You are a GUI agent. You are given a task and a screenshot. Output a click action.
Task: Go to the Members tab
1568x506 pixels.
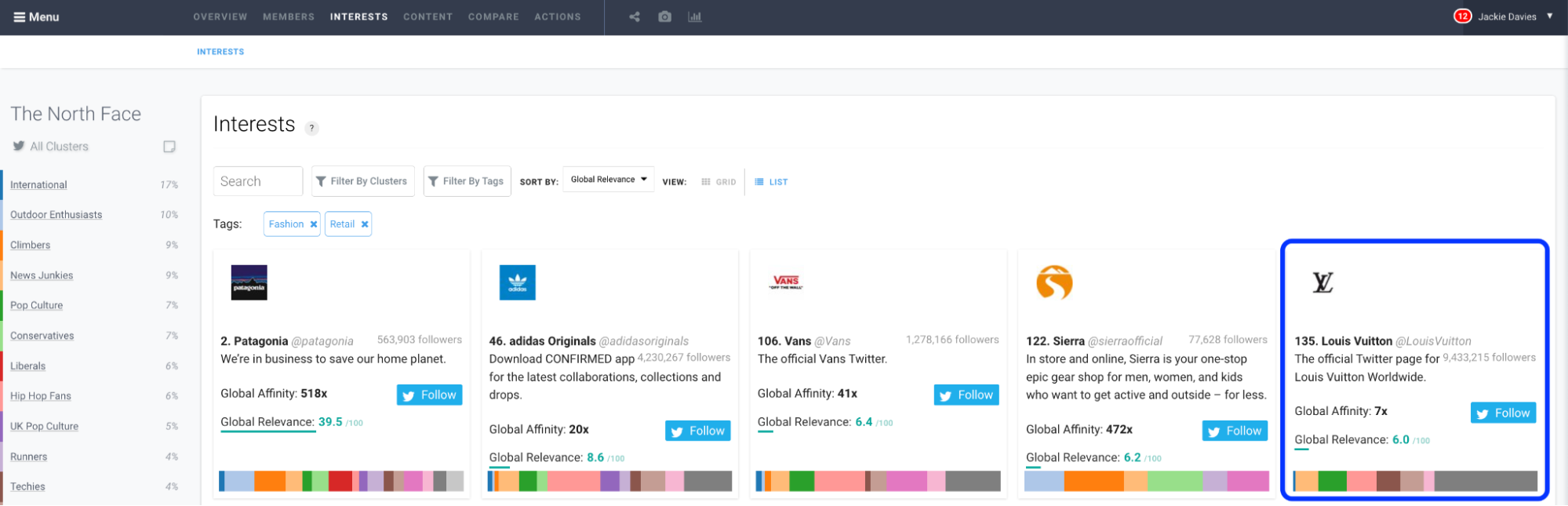pyautogui.click(x=289, y=16)
